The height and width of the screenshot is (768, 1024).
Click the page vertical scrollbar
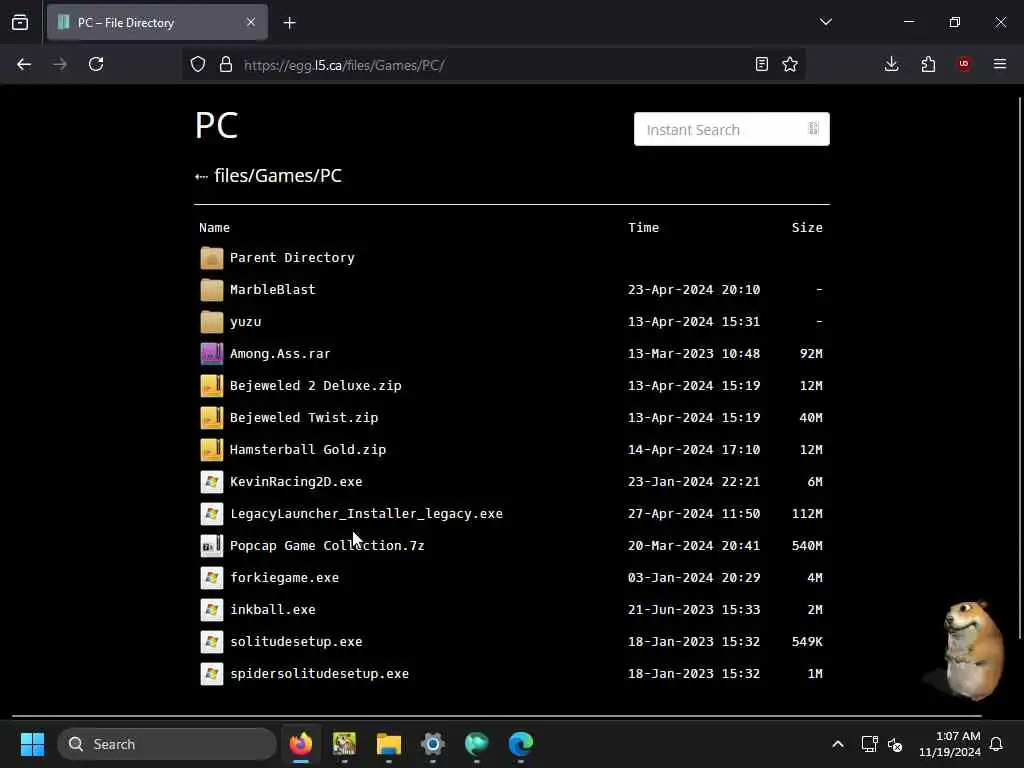[1019, 368]
